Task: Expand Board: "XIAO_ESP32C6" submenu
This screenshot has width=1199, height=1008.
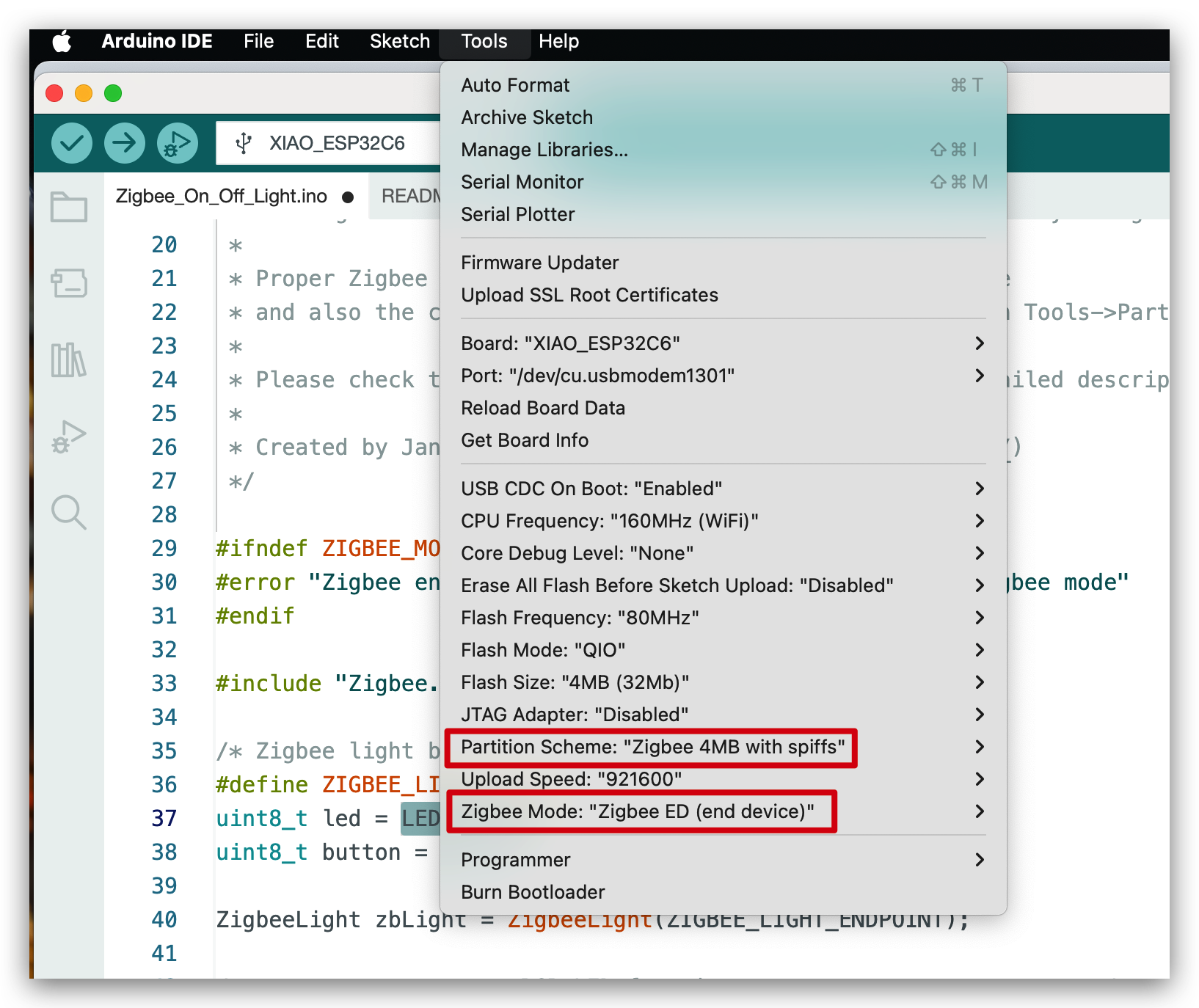Action: coord(724,343)
